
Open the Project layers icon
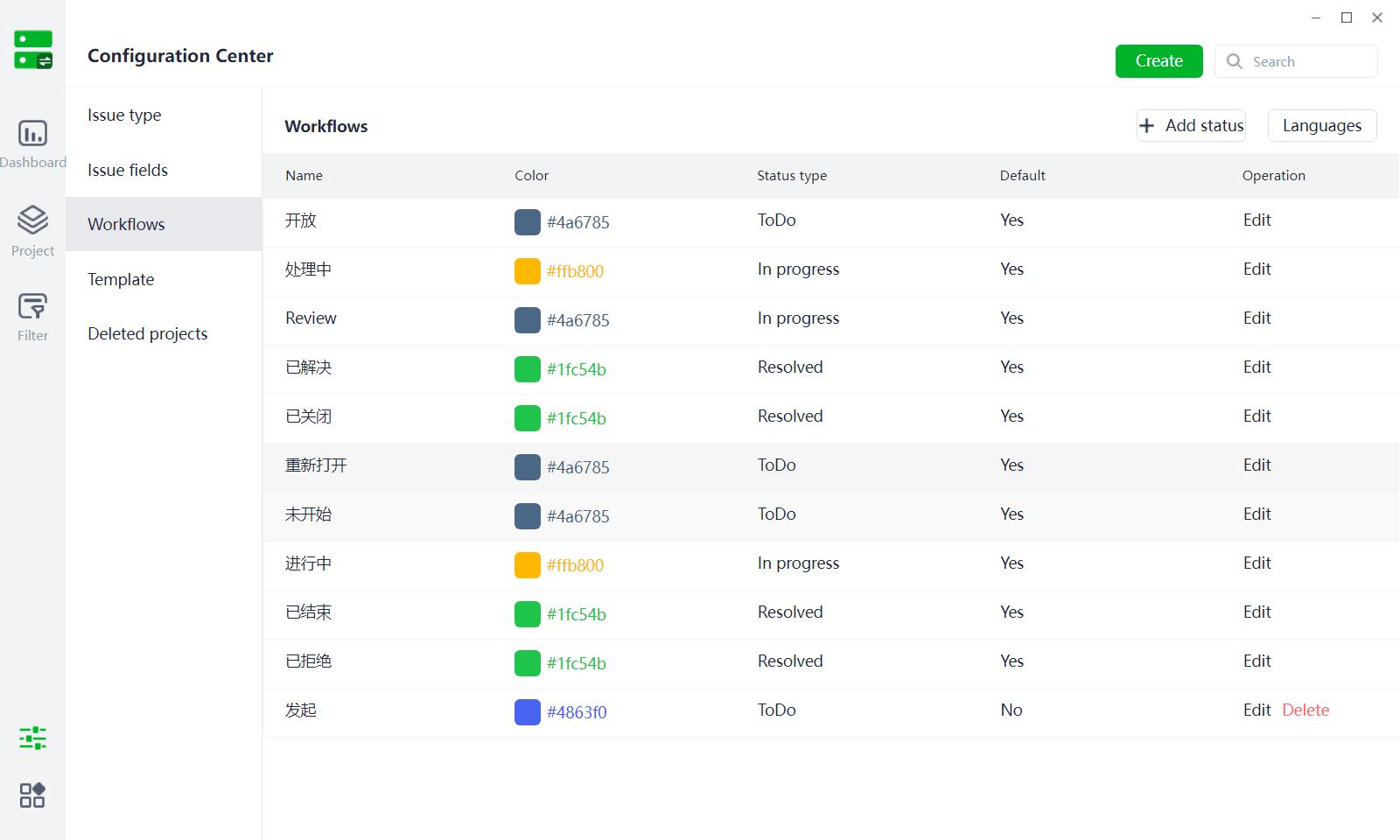(x=32, y=220)
